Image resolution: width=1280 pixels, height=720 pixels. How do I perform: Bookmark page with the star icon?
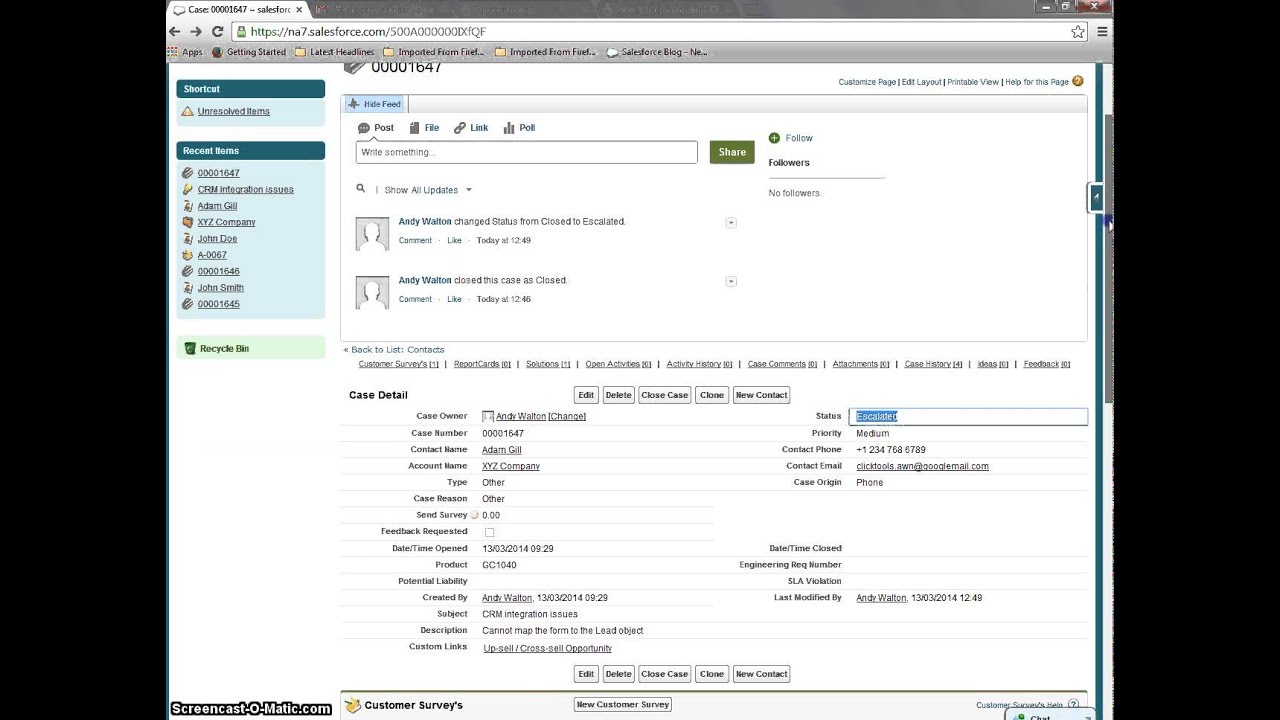tap(1077, 32)
